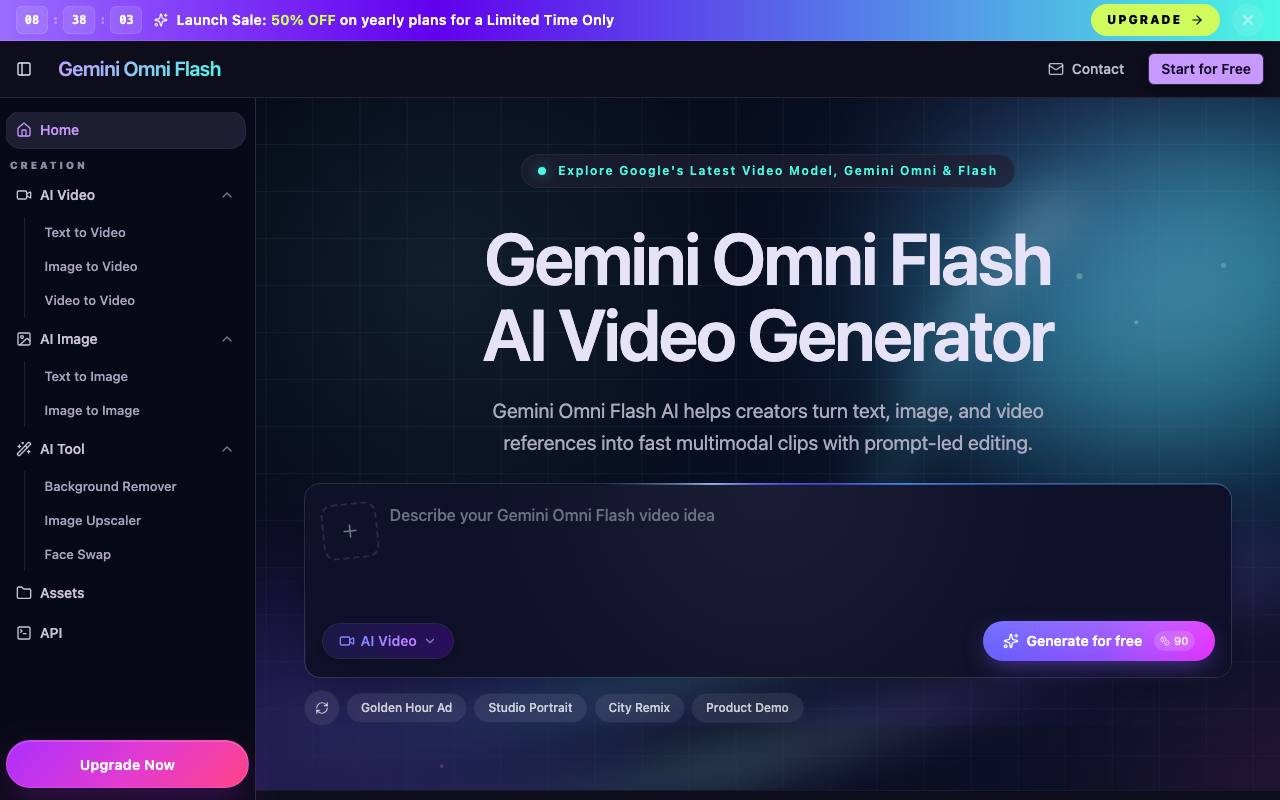
Task: Collapse the AI Video section chevron
Action: click(227, 195)
